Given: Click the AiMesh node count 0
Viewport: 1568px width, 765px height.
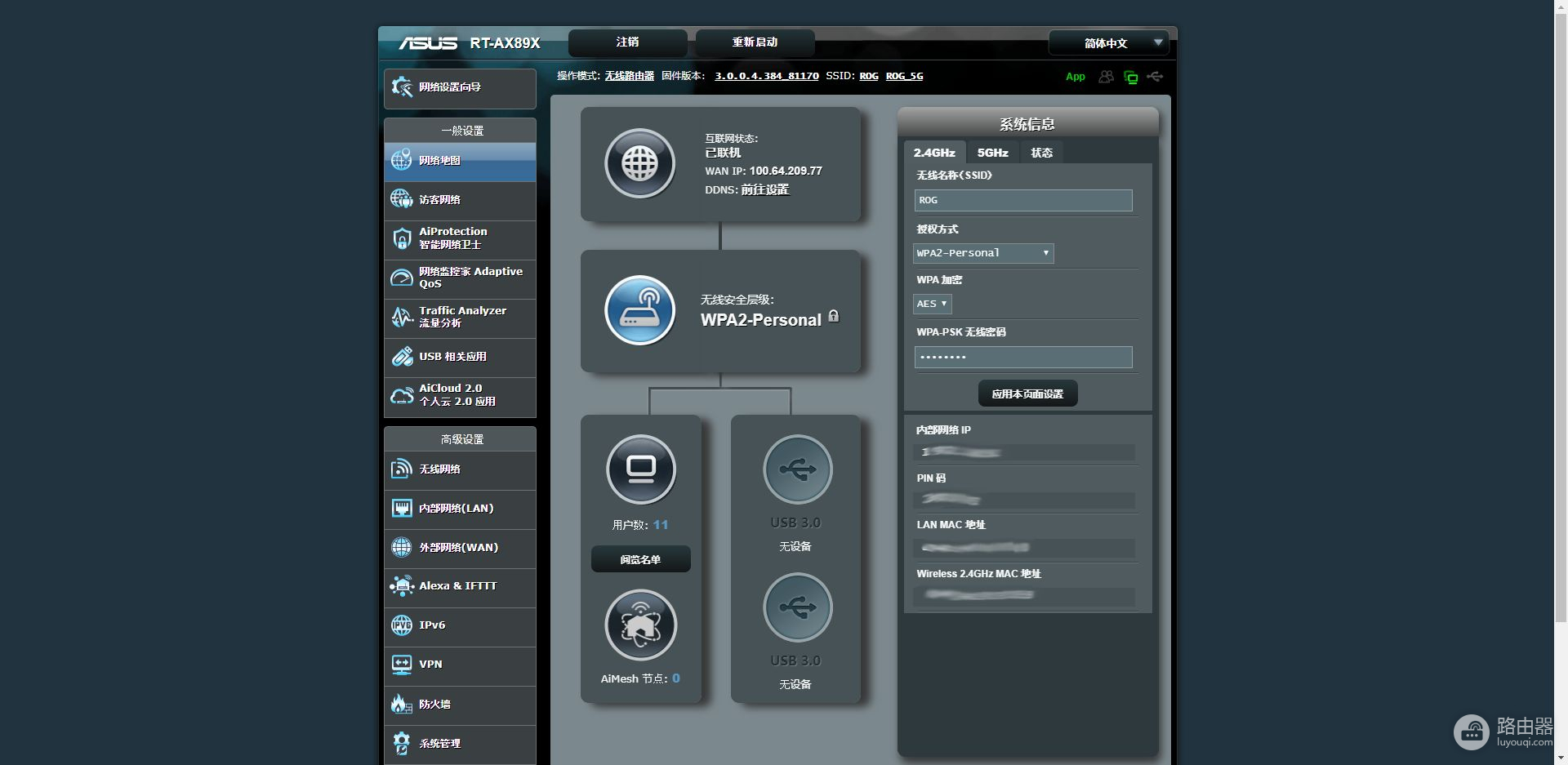Looking at the screenshot, I should pos(676,678).
